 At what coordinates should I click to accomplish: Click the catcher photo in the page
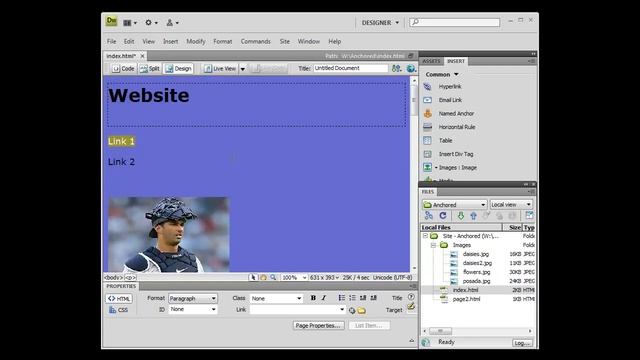tap(169, 234)
